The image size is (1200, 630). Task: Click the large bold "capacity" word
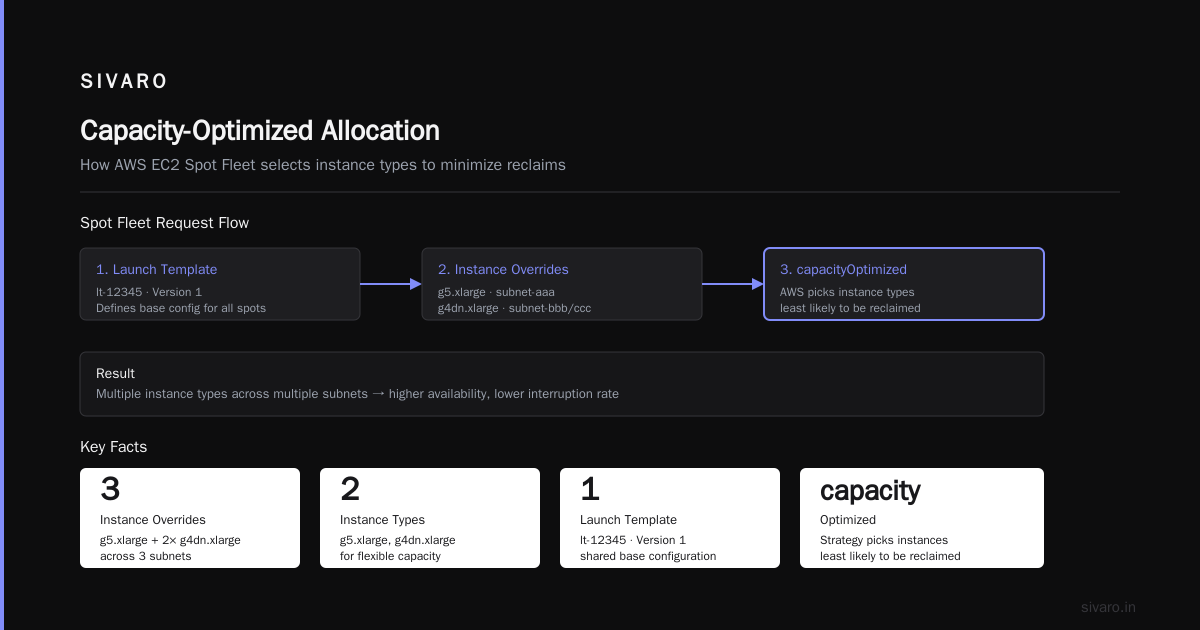[x=870, y=490]
